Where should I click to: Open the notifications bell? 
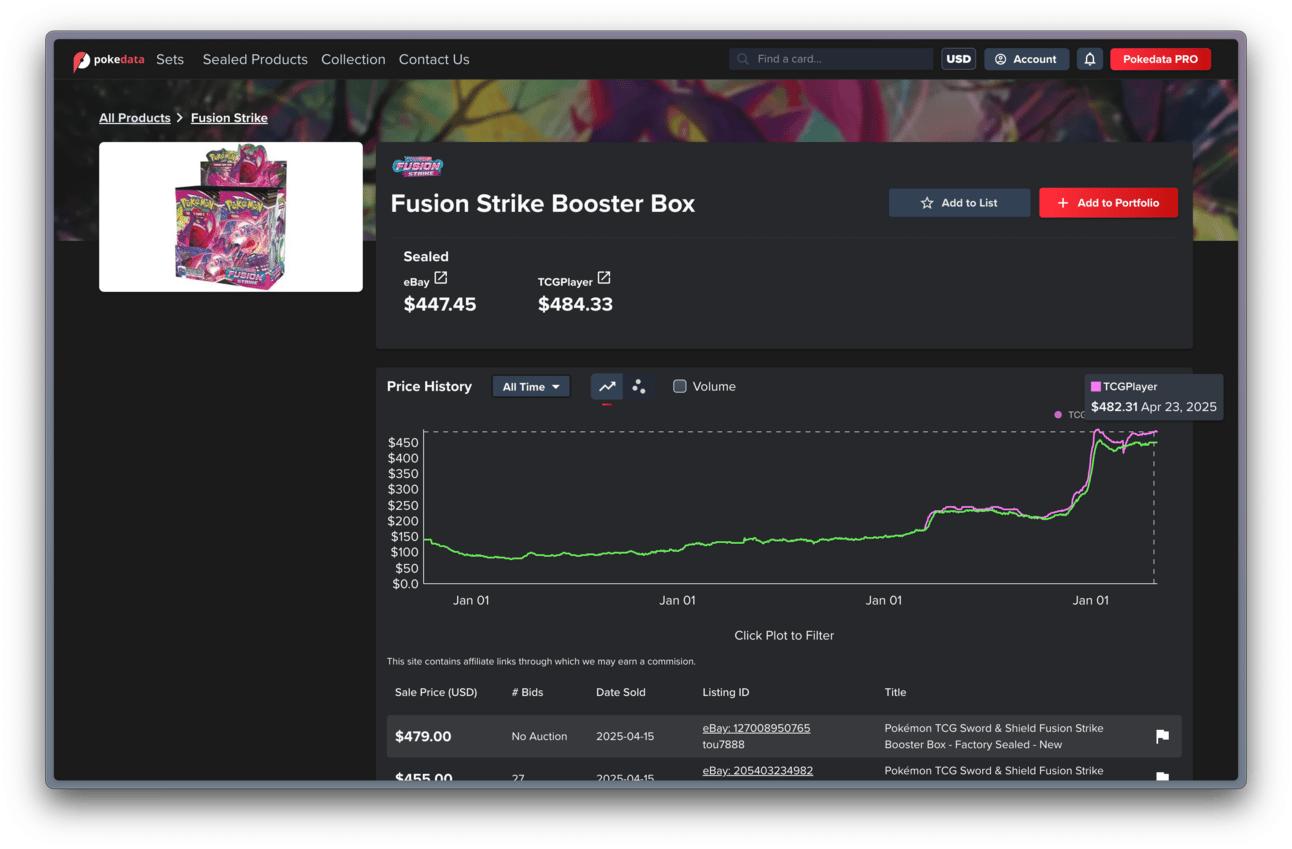point(1090,59)
